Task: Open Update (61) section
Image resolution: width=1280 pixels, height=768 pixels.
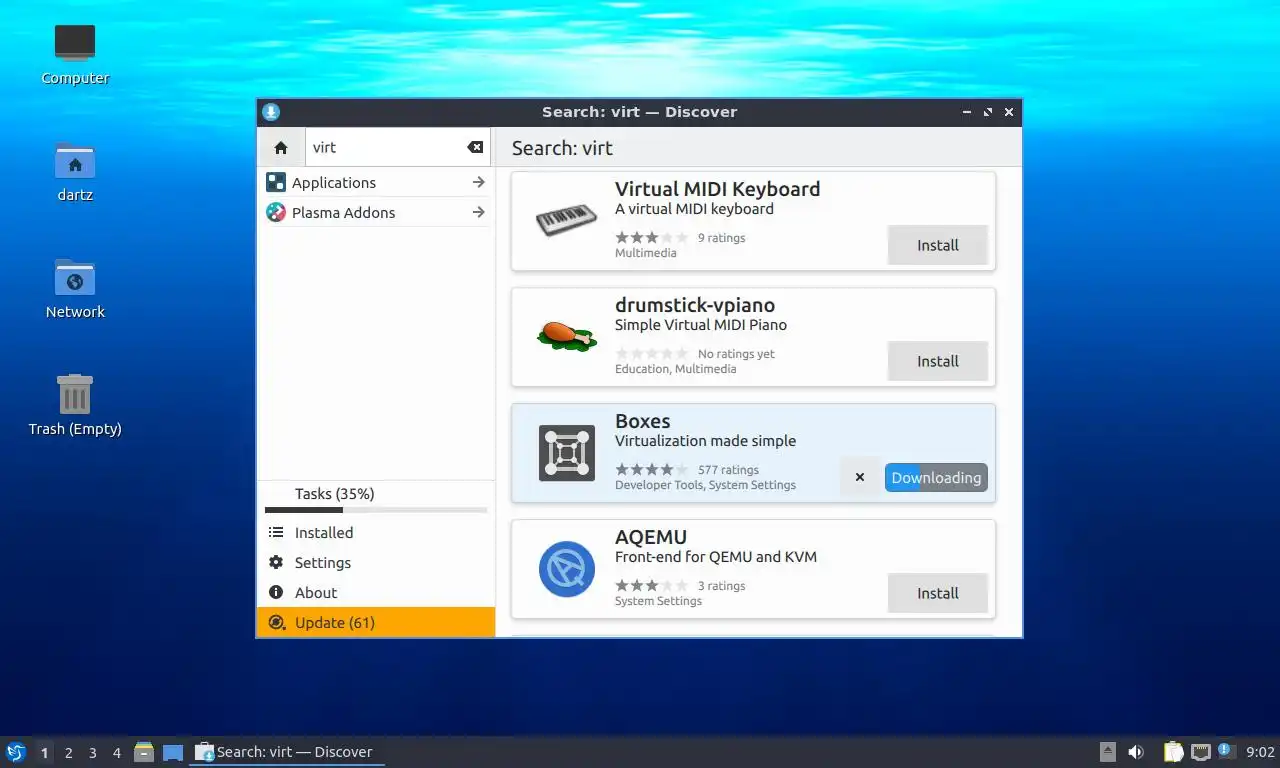Action: pyautogui.click(x=376, y=622)
